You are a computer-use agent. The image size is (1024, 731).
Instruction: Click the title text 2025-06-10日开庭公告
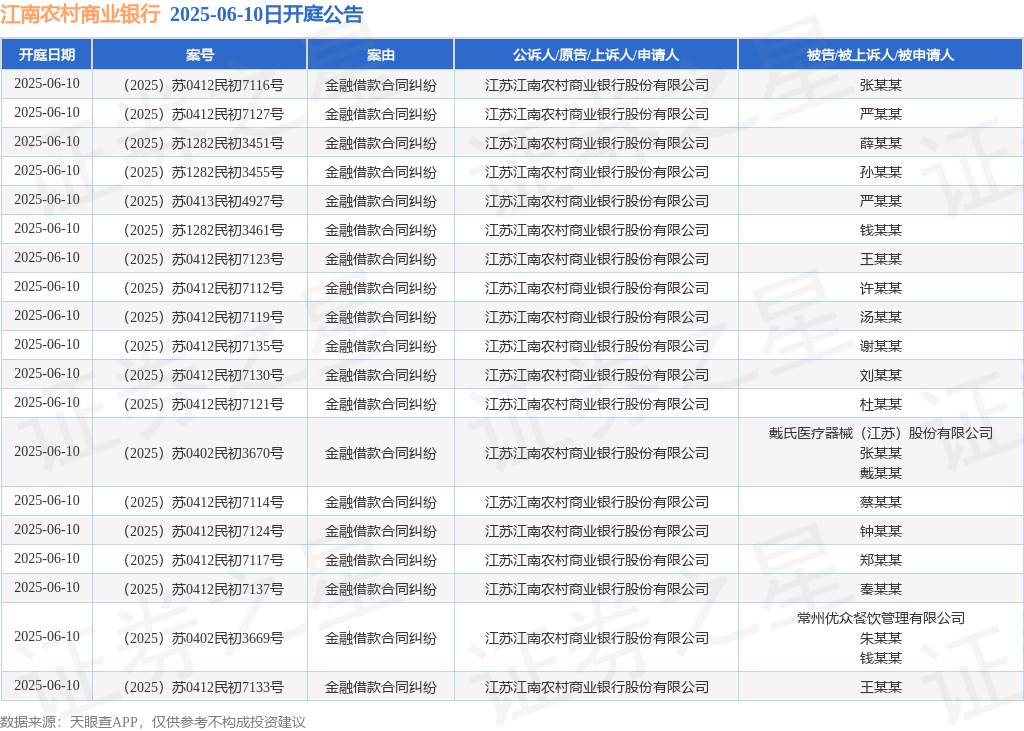(x=266, y=14)
